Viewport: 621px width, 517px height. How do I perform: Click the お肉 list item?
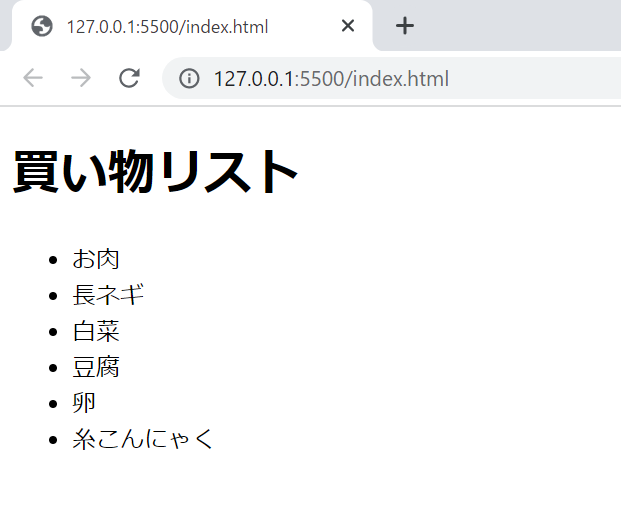(x=96, y=259)
